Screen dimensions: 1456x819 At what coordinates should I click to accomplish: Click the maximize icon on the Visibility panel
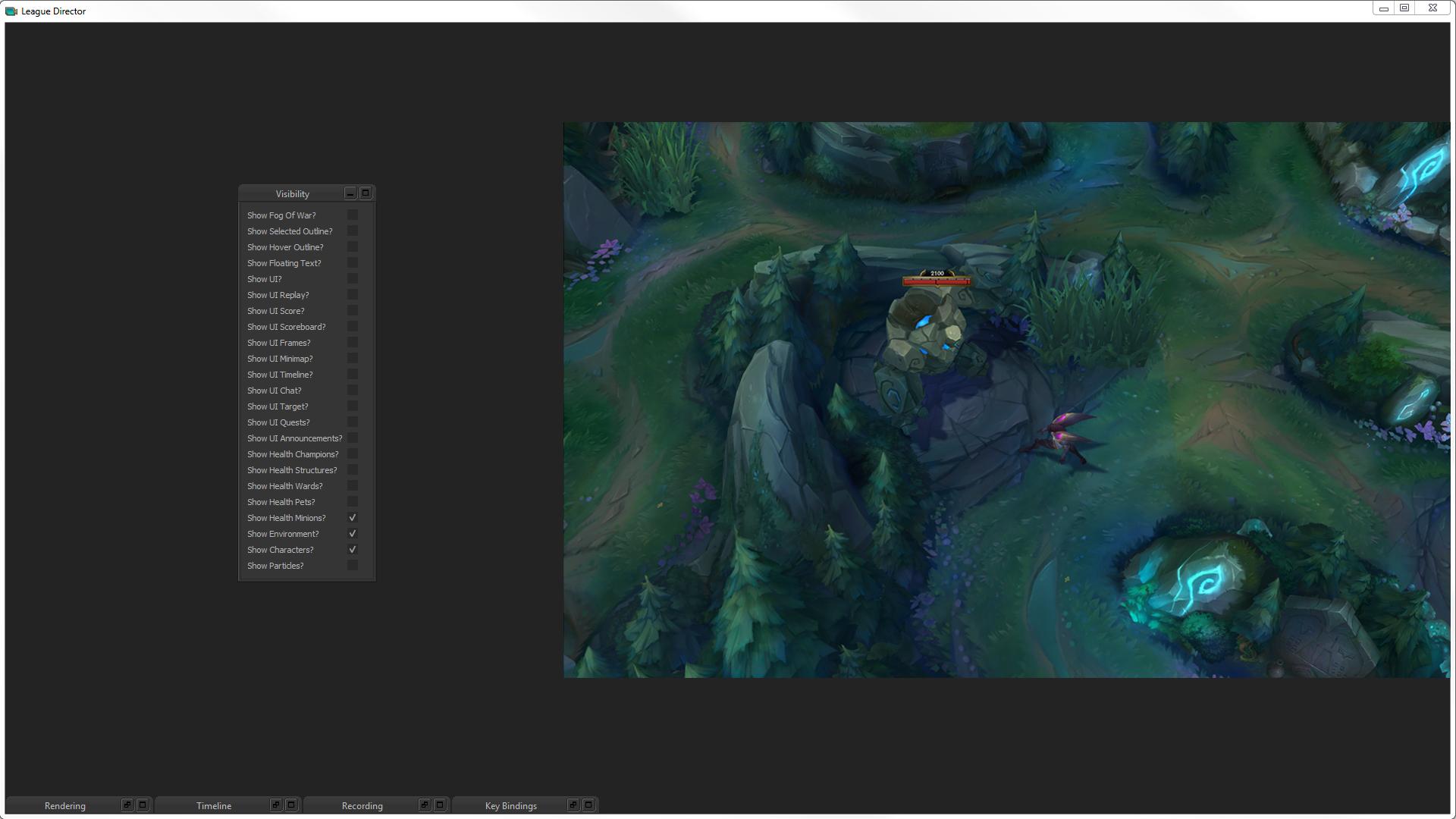(x=366, y=193)
